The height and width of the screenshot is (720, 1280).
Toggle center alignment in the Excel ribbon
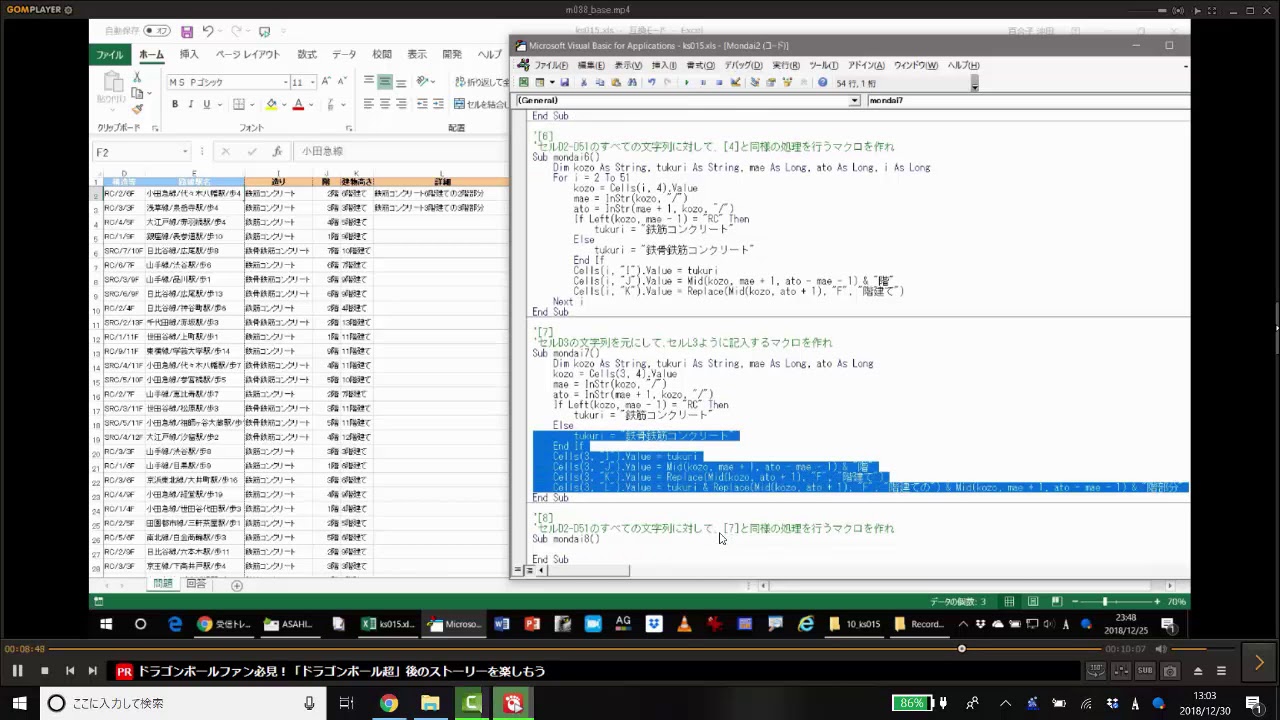pos(385,103)
